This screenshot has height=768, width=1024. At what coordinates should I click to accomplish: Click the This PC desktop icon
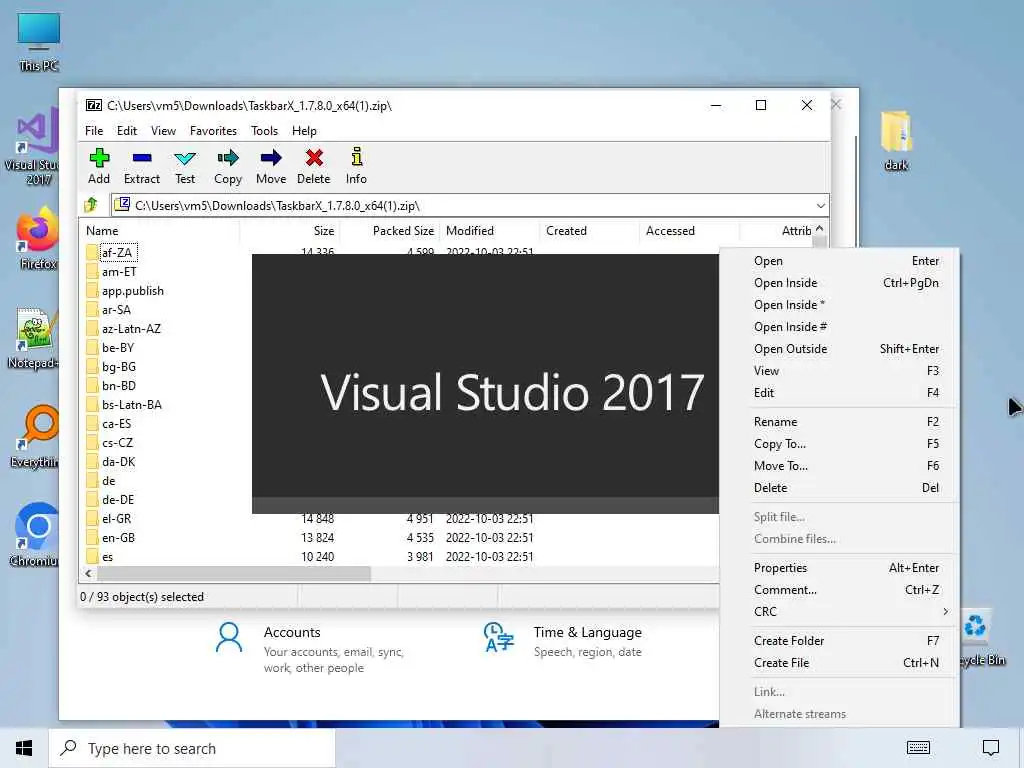coord(39,42)
